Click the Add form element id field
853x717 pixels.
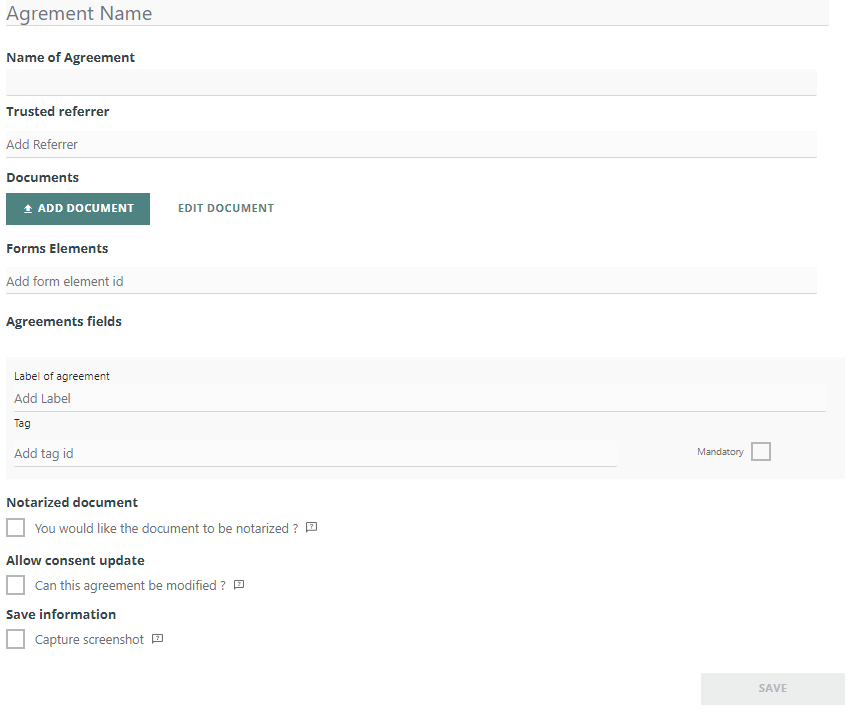pyautogui.click(x=411, y=281)
